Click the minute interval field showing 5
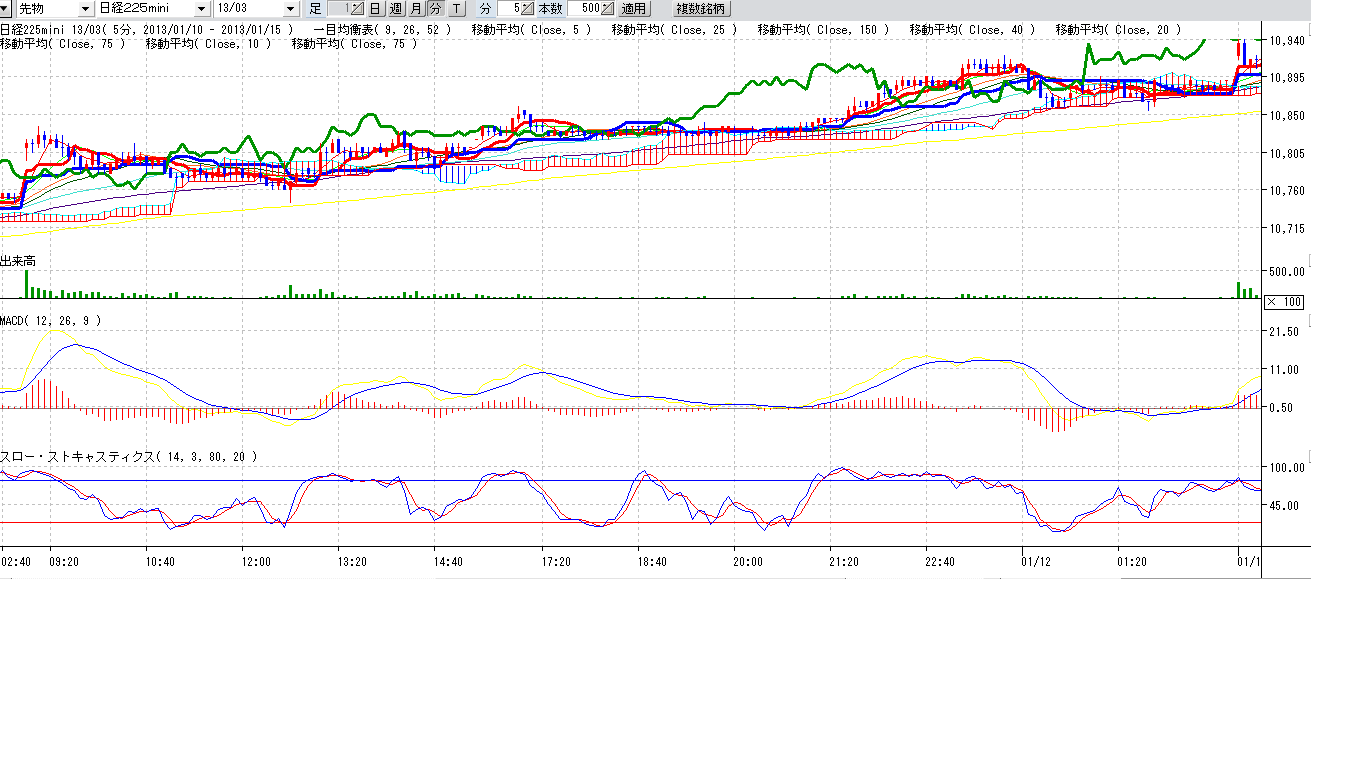Viewport: 1366px width, 768px height. click(511, 9)
